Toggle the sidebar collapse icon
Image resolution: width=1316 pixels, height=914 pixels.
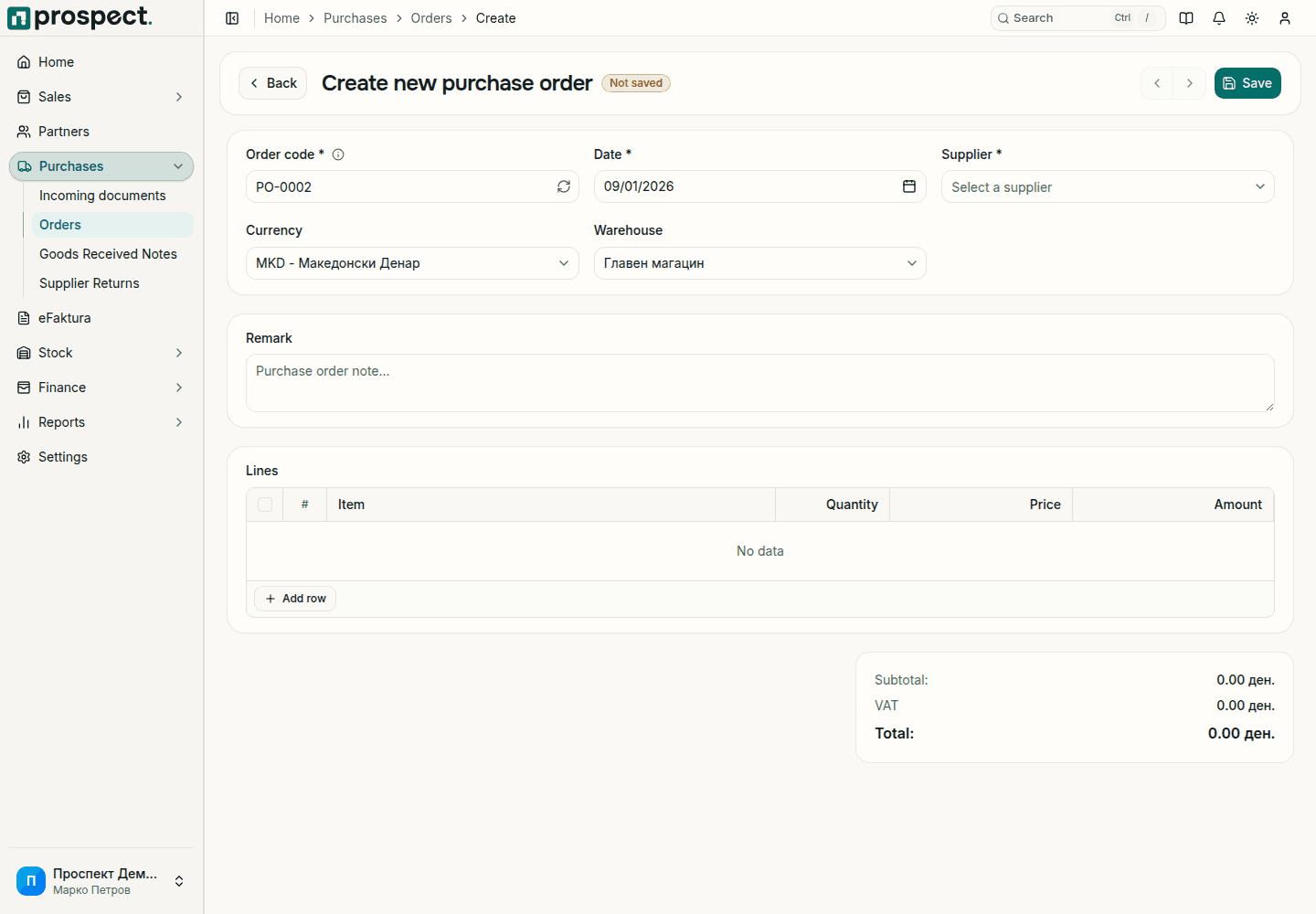(x=232, y=18)
